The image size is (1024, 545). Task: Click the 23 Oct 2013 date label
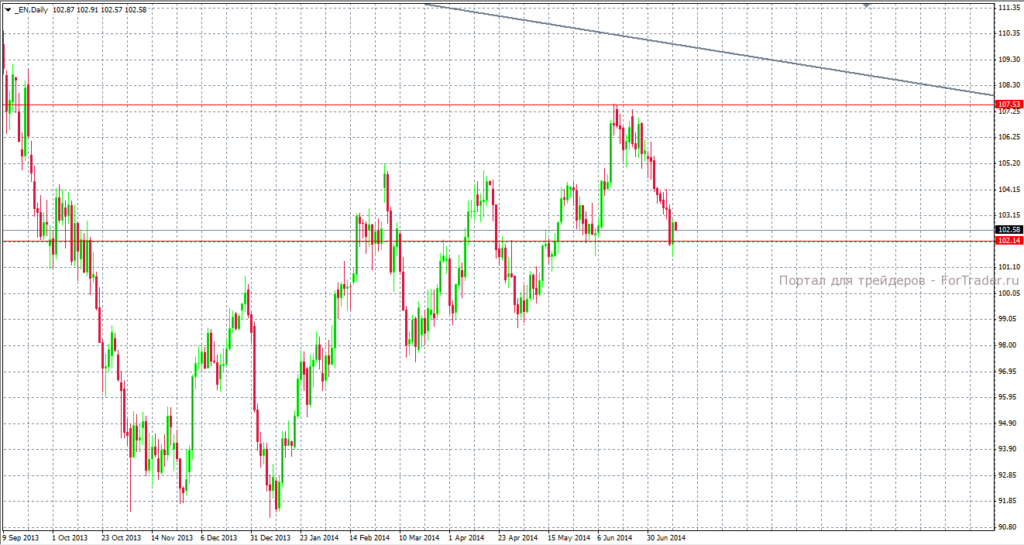click(121, 538)
